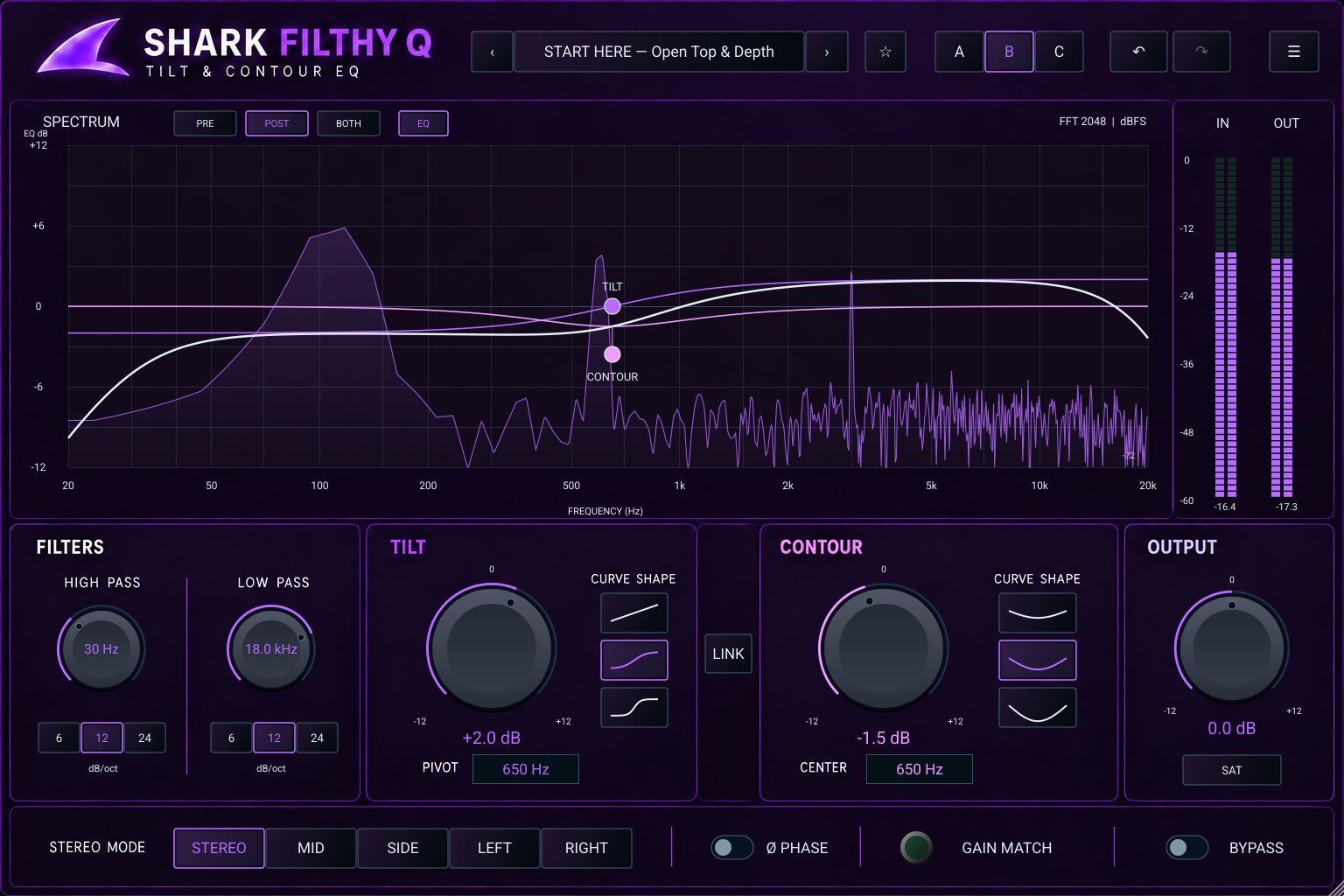Click the Contour gain knob

click(x=884, y=648)
